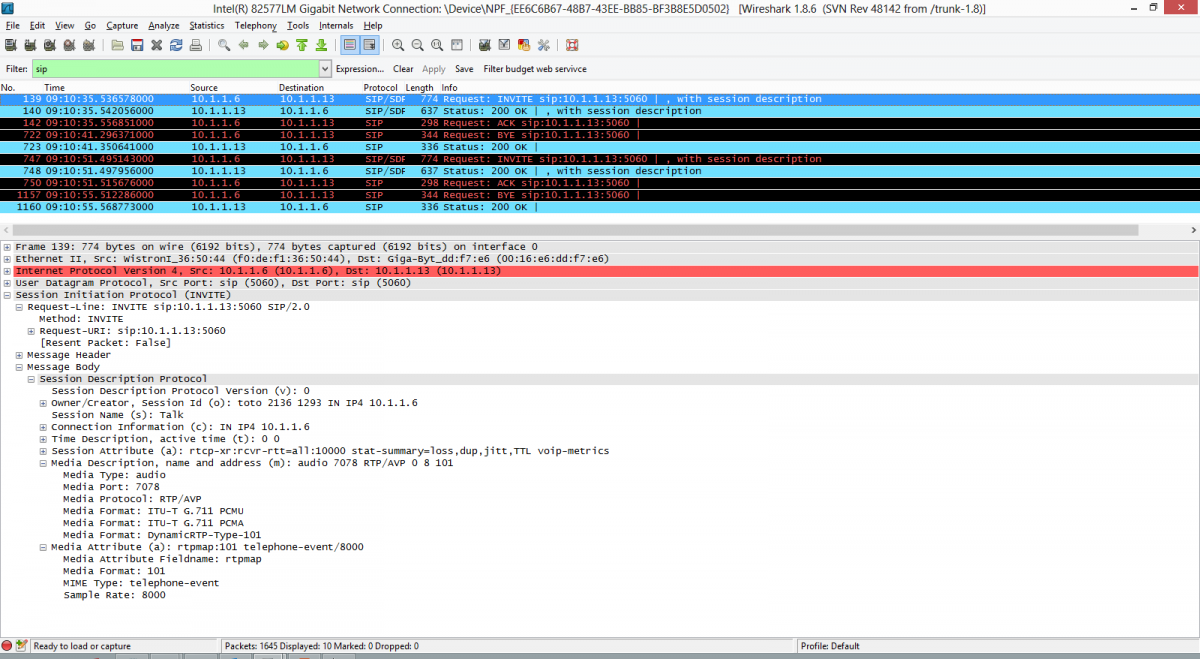Open the File menu
This screenshot has width=1200, height=659.
(x=12, y=25)
